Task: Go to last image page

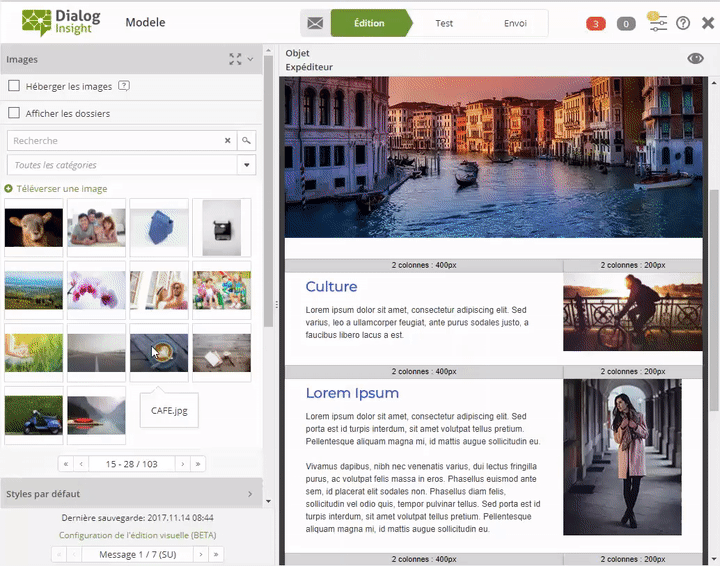Action: 198,464
